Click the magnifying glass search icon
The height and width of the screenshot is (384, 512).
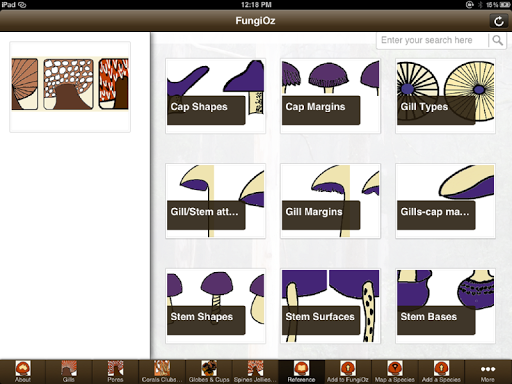(497, 40)
